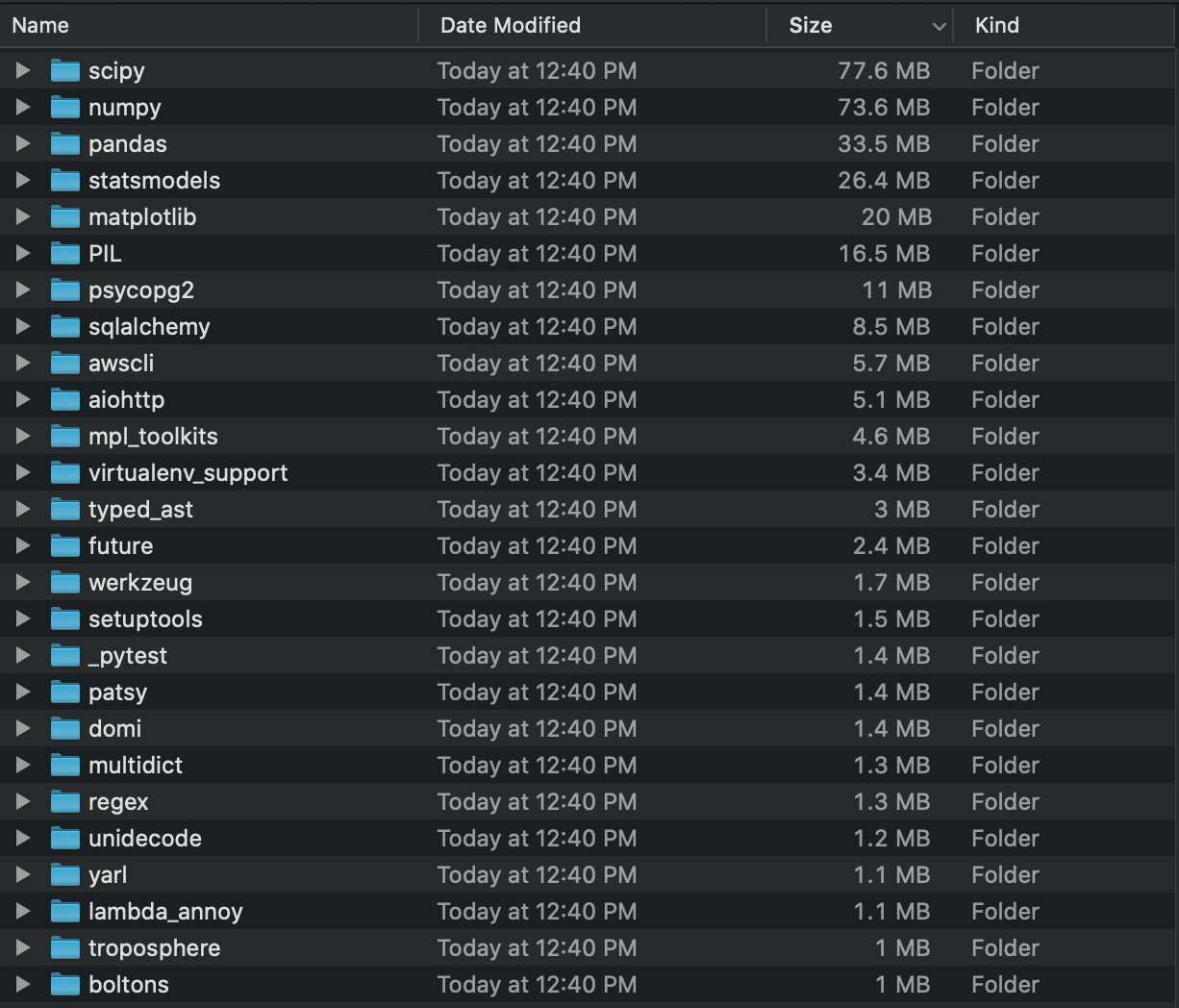This screenshot has width=1179, height=1008.
Task: Click the matplotlib folder icon
Action: 64,216
